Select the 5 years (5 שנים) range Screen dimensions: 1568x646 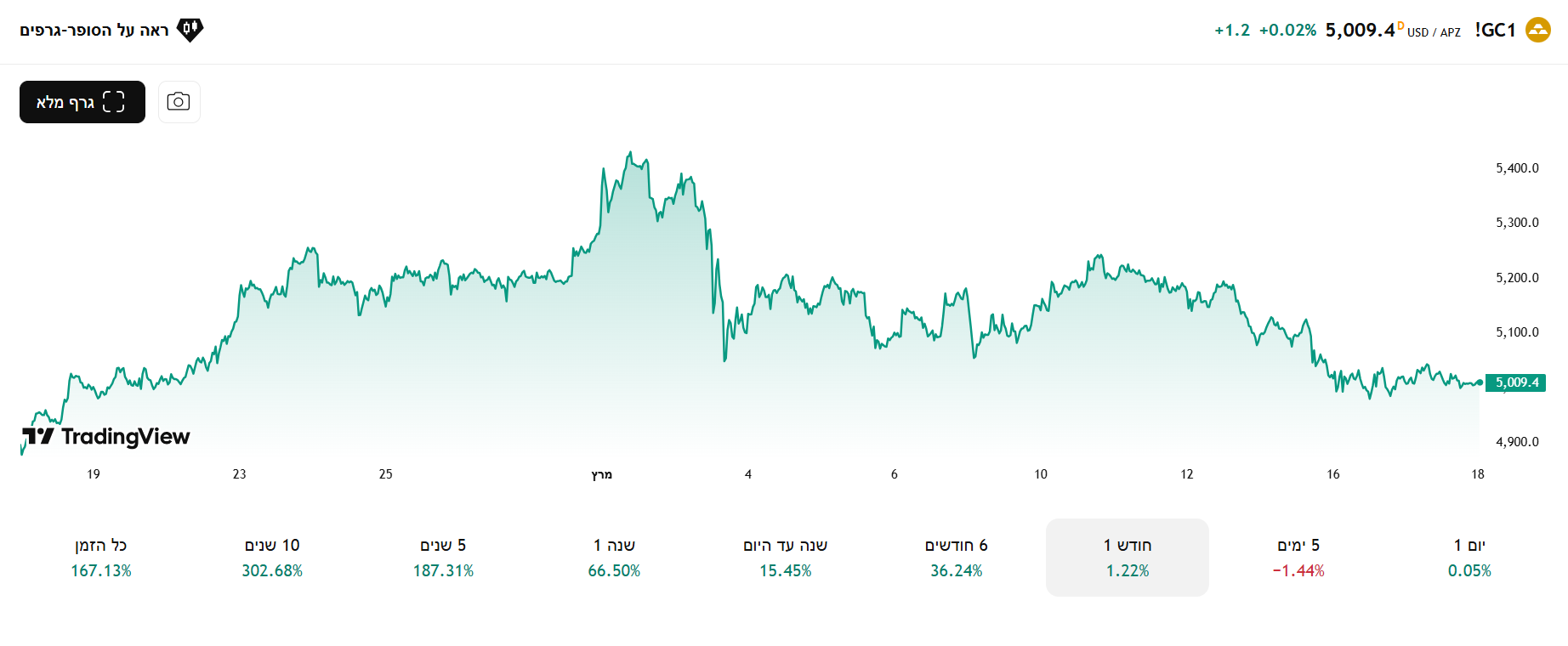click(443, 557)
